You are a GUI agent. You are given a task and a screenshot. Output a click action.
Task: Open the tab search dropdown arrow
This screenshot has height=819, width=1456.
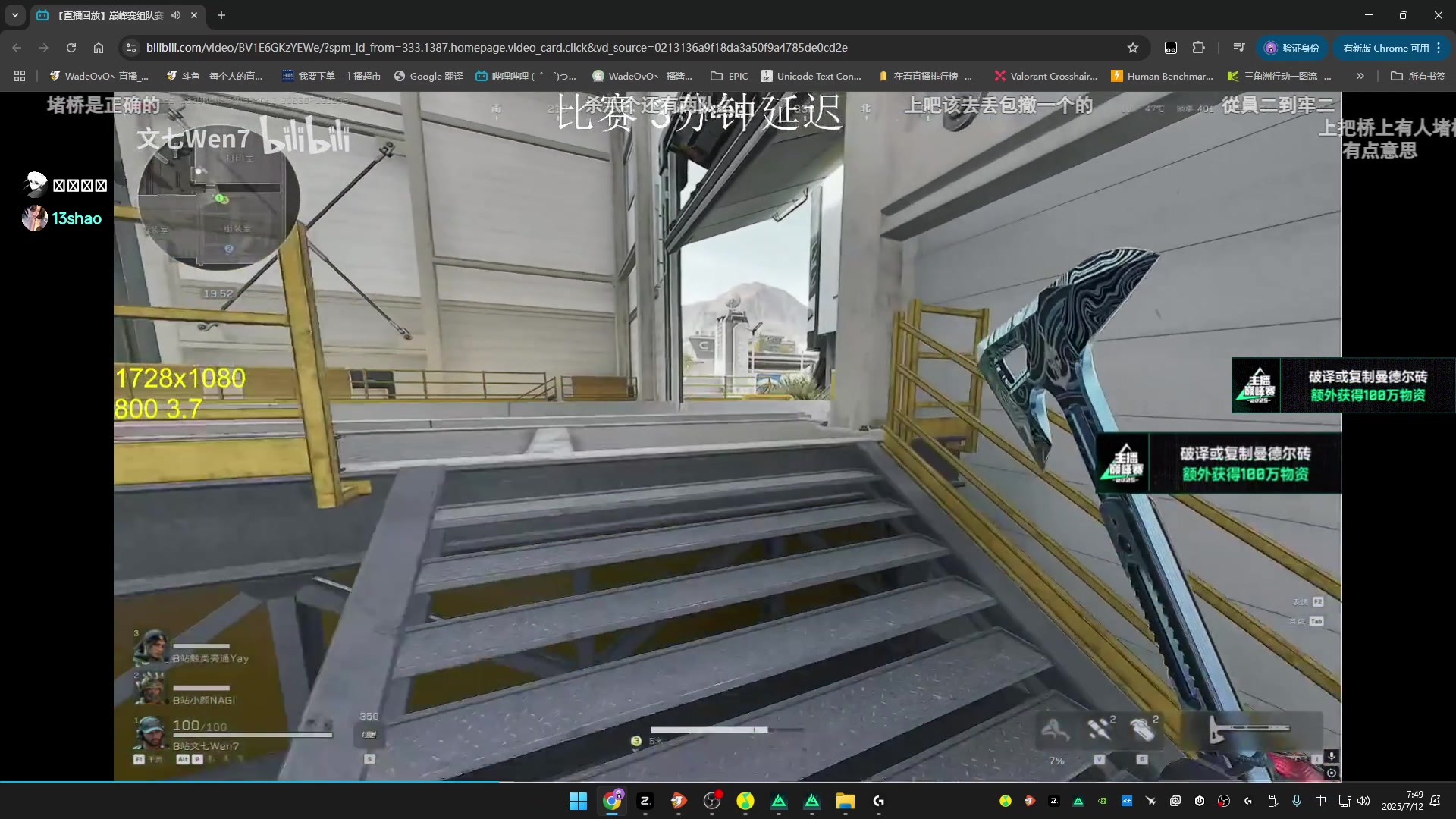[x=15, y=15]
